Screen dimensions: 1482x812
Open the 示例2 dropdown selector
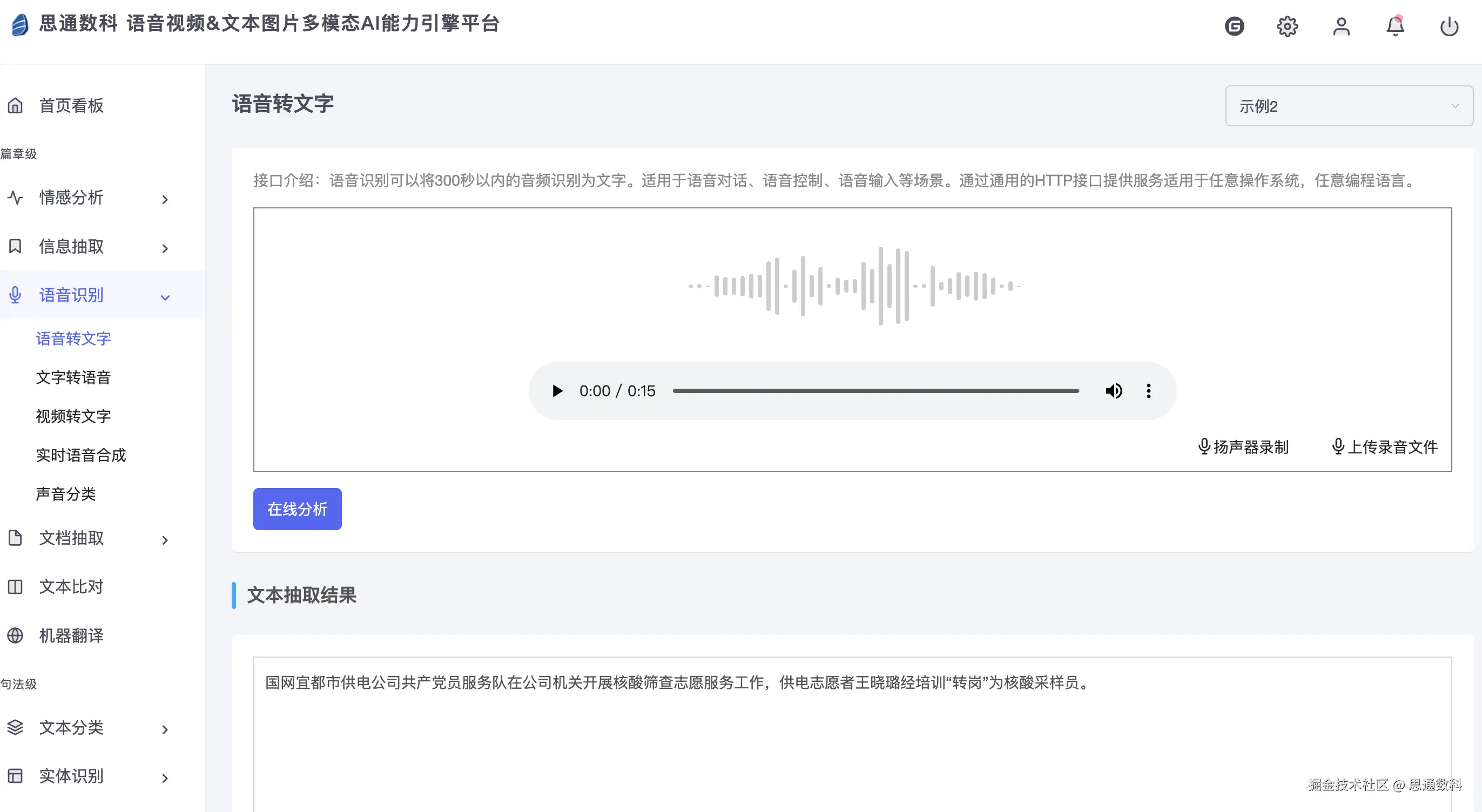(1349, 106)
